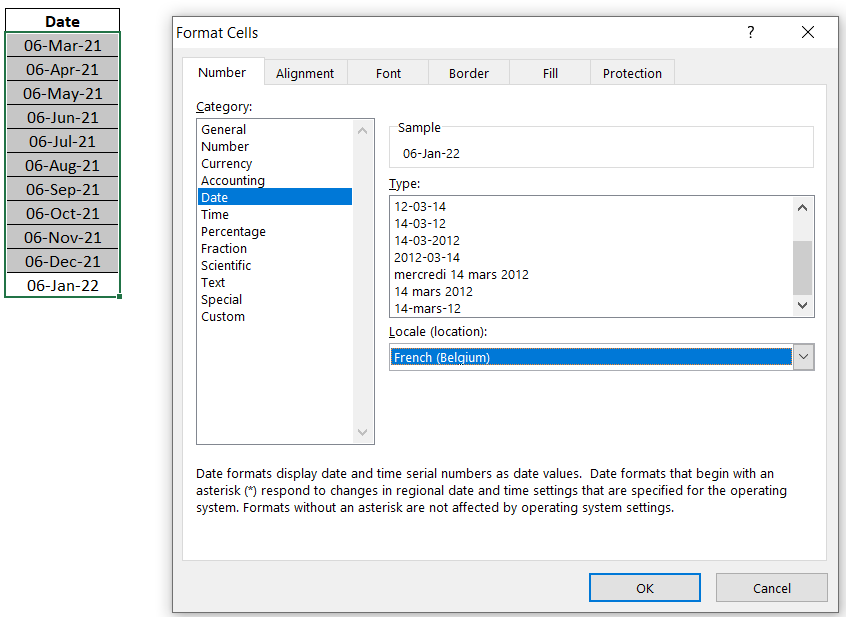Screen dimensions: 846x617
Task: Open the Fill tab
Action: click(x=550, y=72)
